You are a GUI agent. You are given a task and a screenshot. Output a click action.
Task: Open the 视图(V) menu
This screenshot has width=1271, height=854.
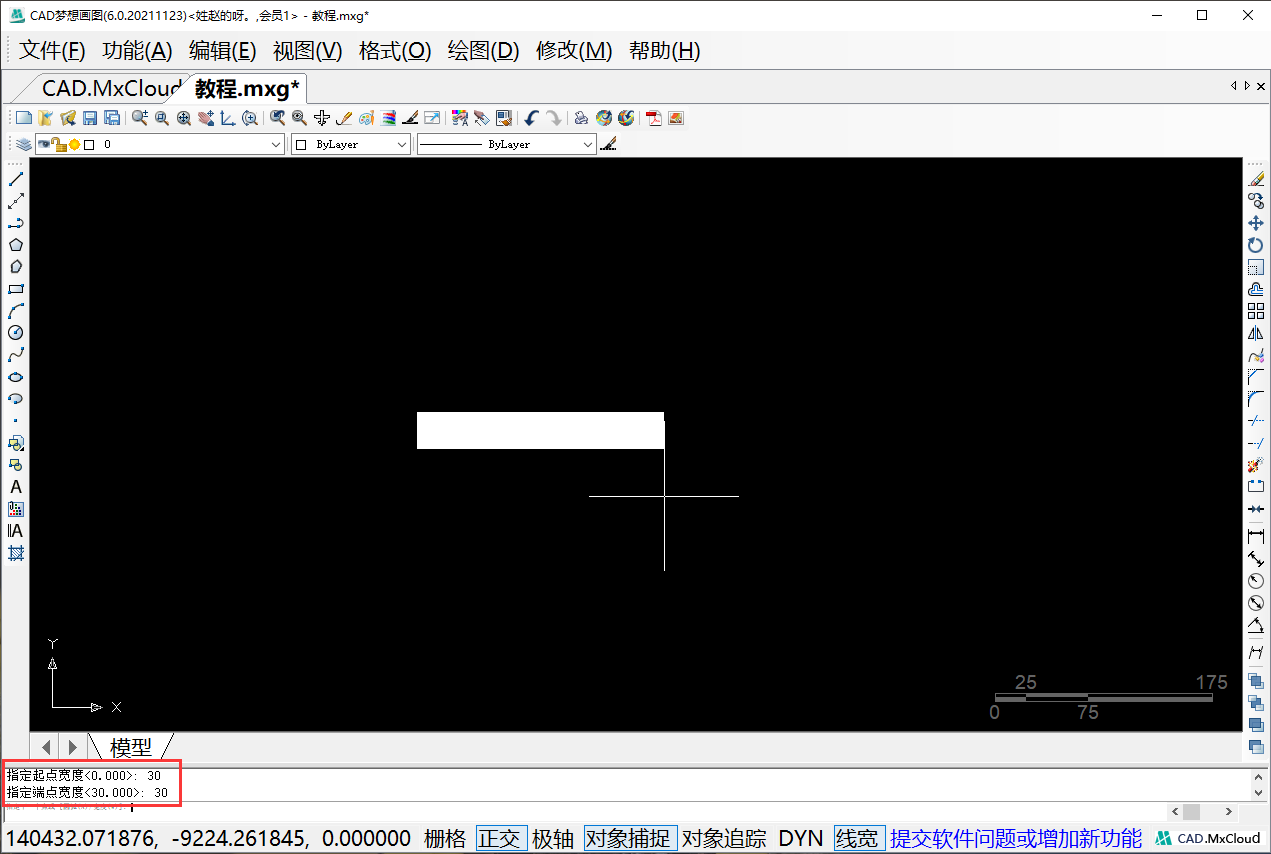(x=308, y=51)
